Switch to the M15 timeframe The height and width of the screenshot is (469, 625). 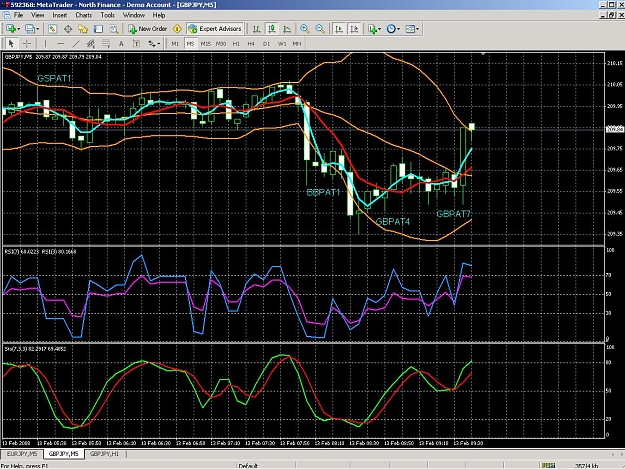click(x=206, y=43)
